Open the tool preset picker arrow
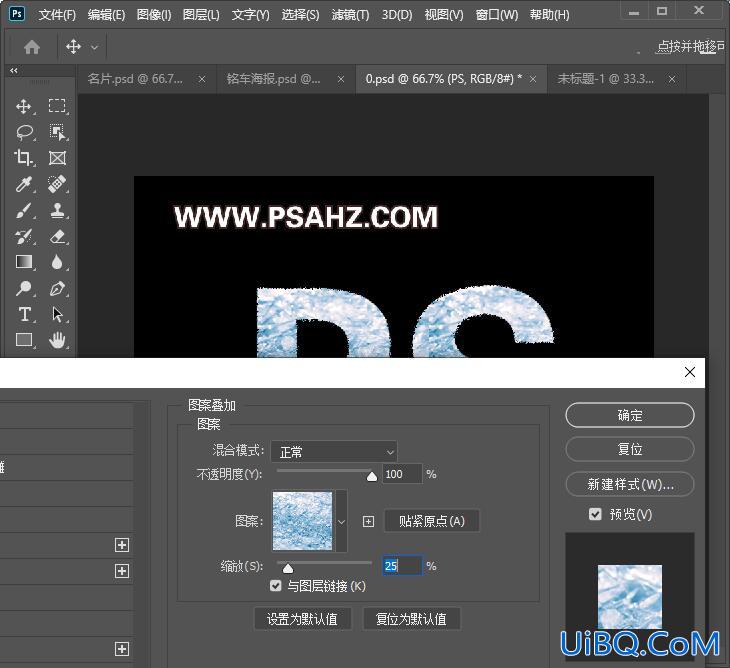Image resolution: width=730 pixels, height=668 pixels. tap(95, 47)
